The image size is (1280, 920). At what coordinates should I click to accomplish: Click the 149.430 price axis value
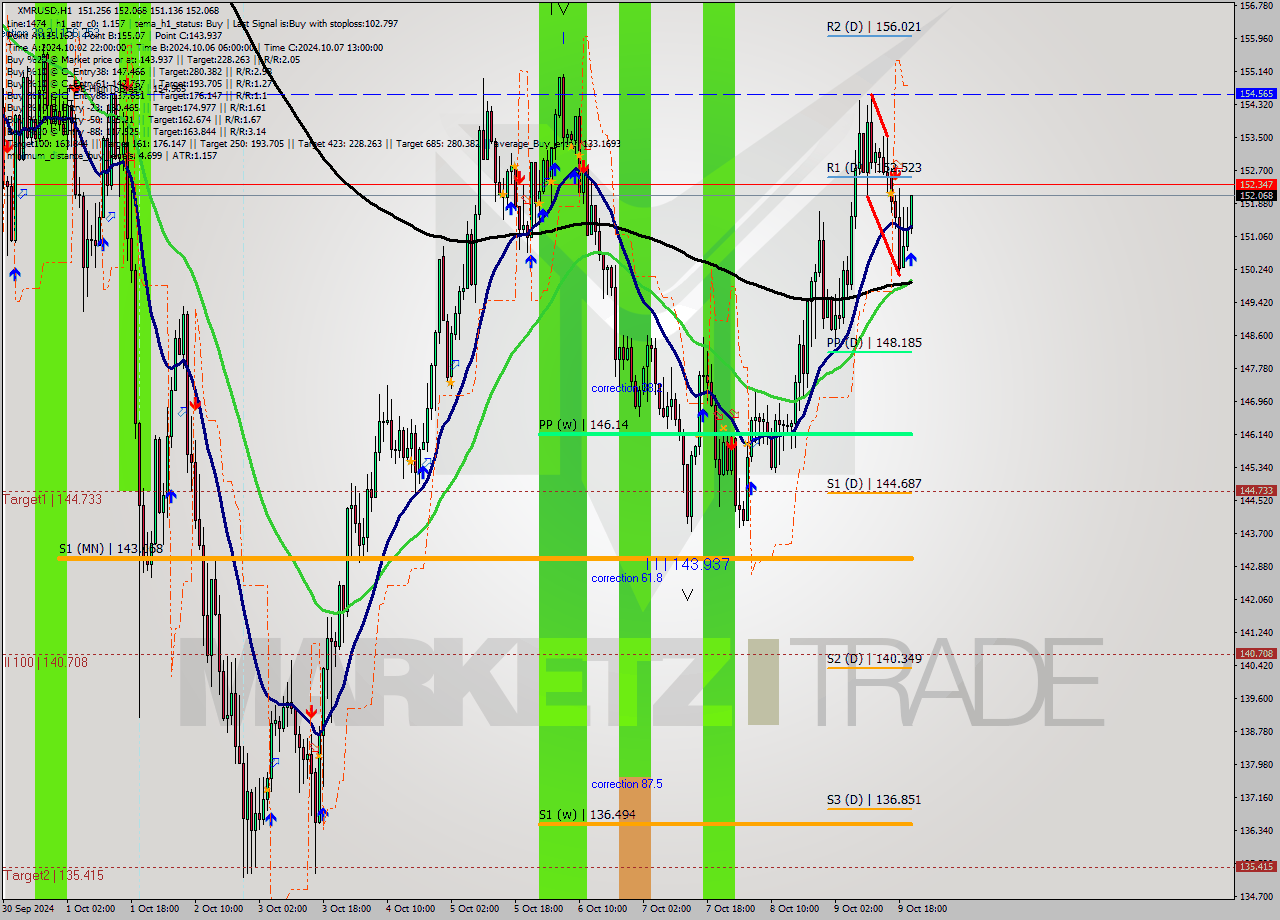pyautogui.click(x=1256, y=302)
